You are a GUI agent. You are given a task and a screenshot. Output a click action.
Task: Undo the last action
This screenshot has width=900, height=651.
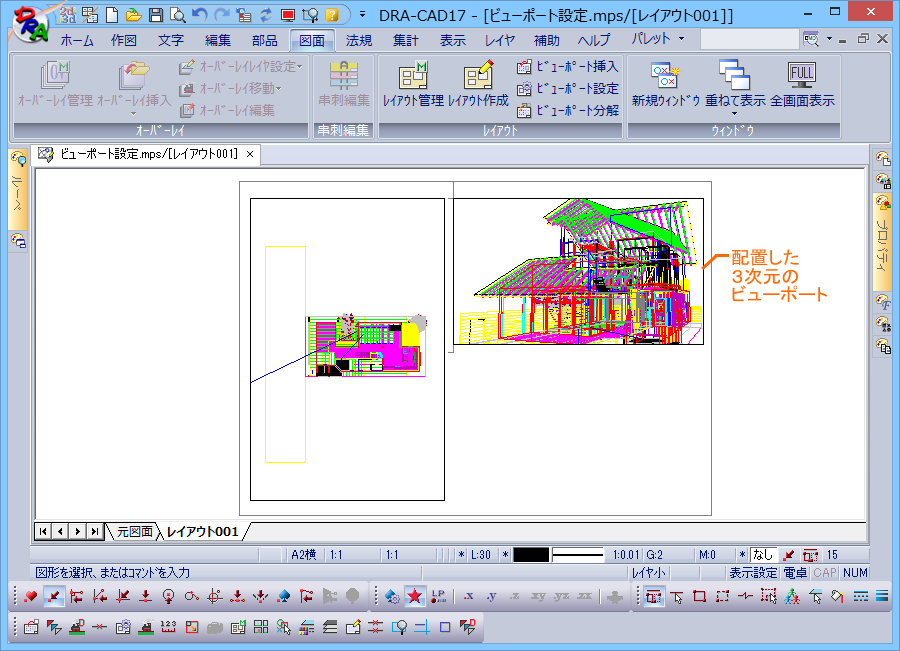(x=200, y=15)
